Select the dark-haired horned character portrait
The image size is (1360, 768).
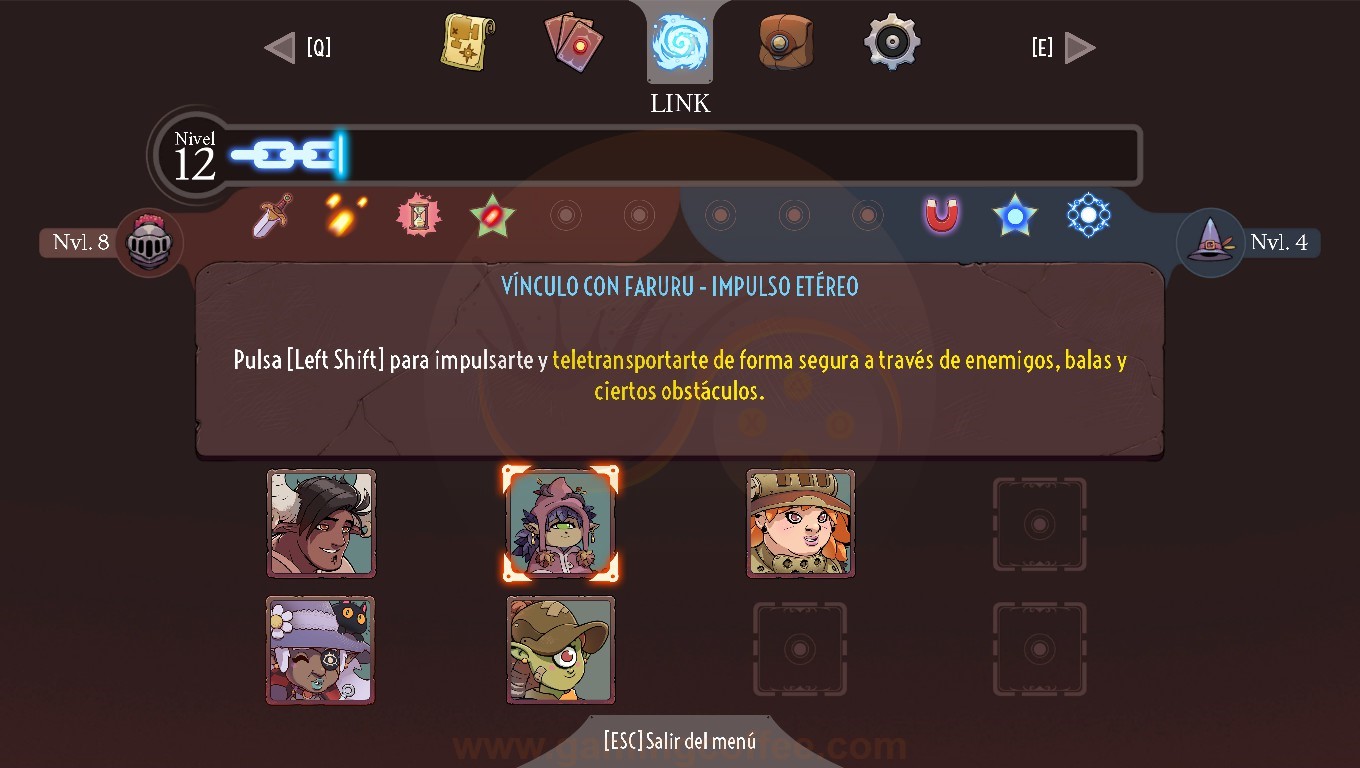(x=321, y=523)
